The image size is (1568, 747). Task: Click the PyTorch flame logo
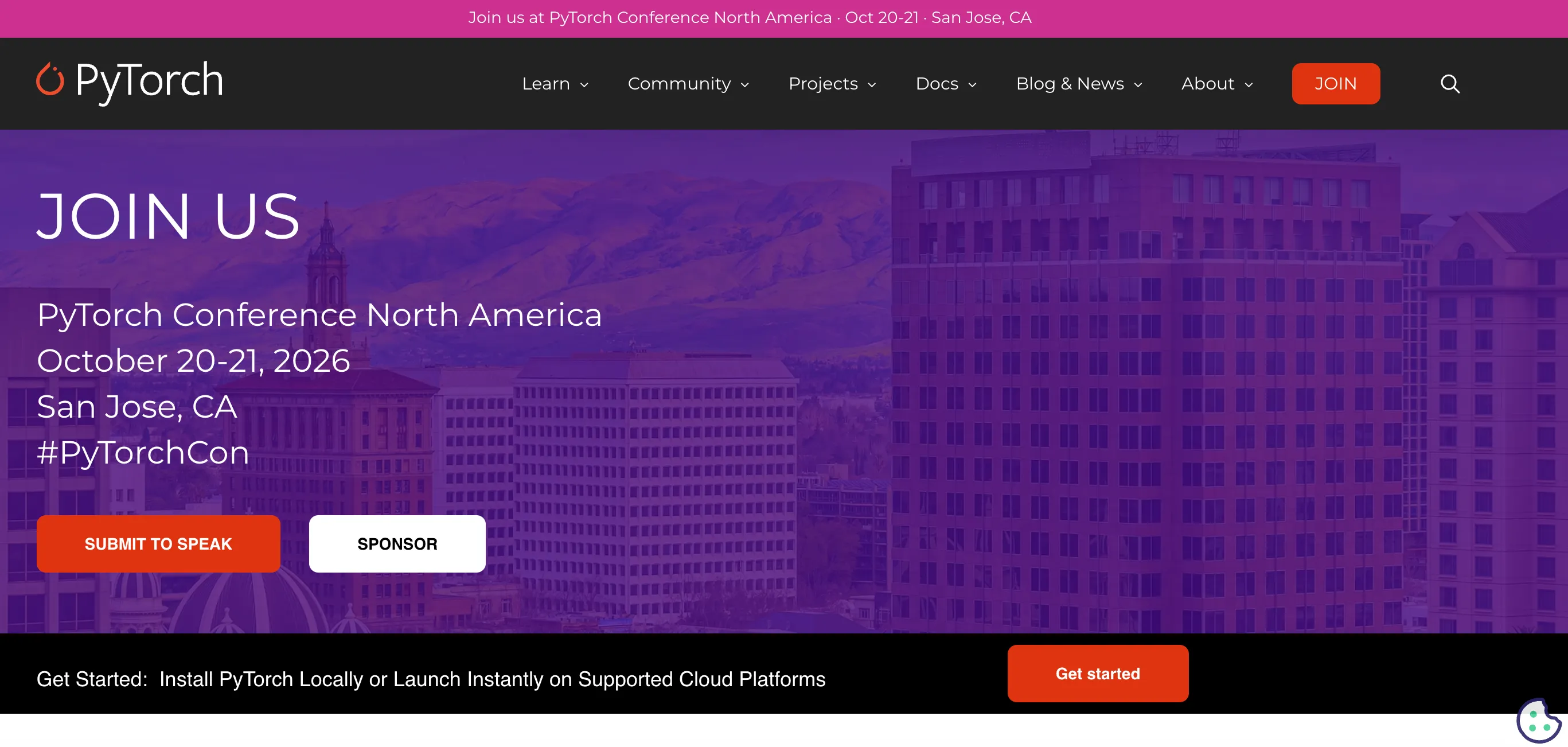click(x=50, y=79)
